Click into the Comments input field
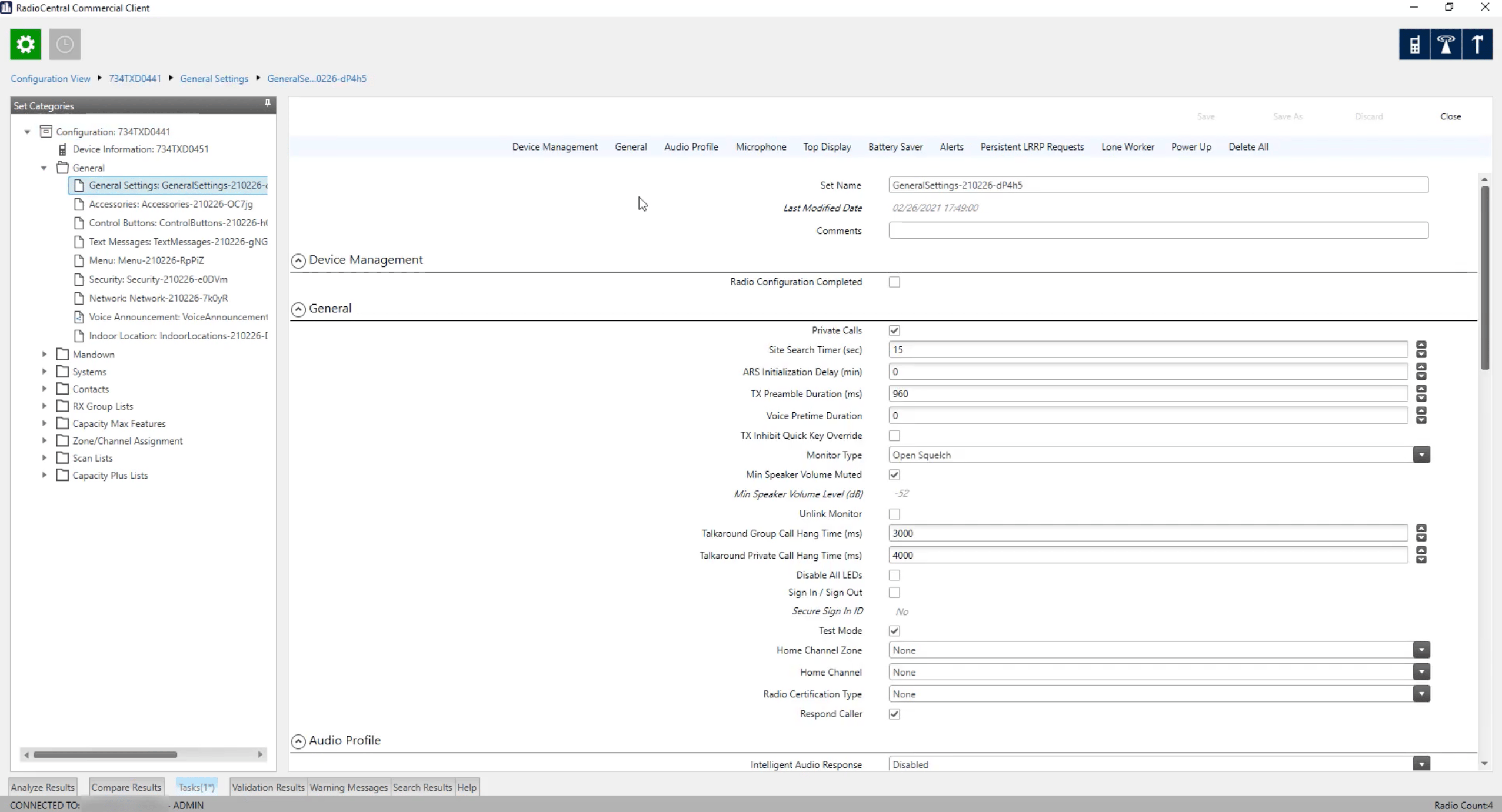This screenshot has width=1502, height=812. [1158, 230]
